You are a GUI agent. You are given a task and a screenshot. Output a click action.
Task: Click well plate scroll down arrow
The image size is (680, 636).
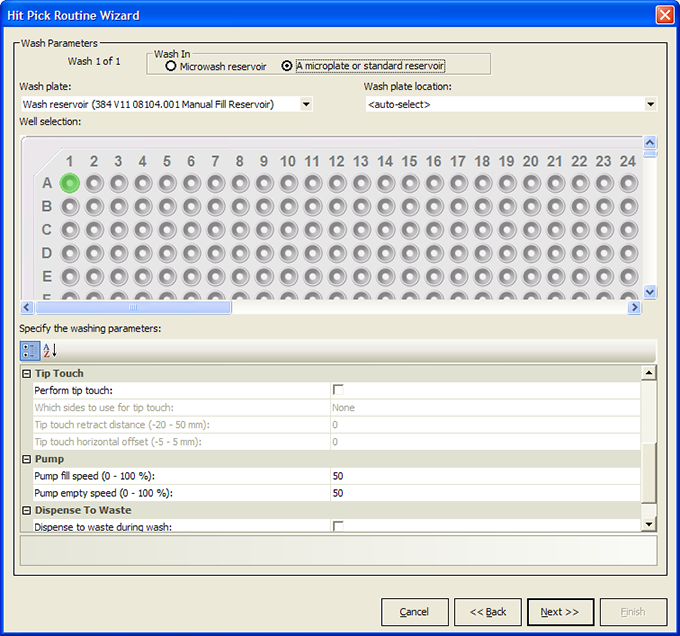click(650, 292)
